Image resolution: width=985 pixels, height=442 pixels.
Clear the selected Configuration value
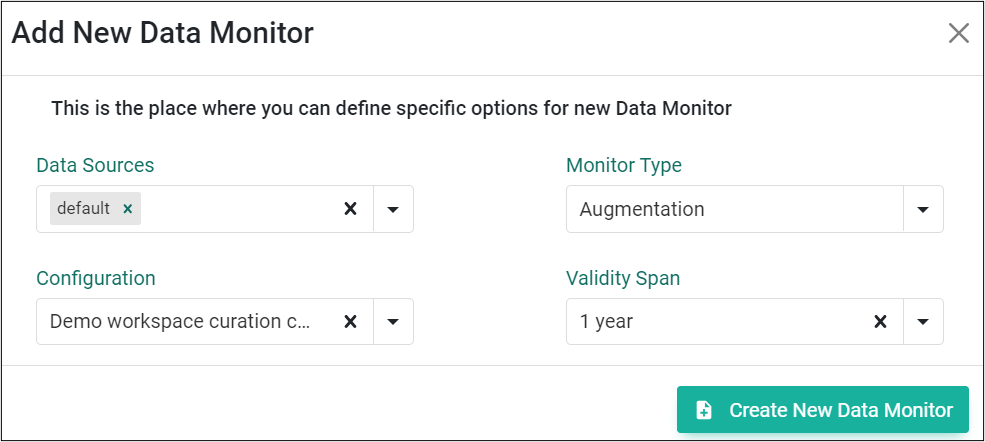[351, 321]
